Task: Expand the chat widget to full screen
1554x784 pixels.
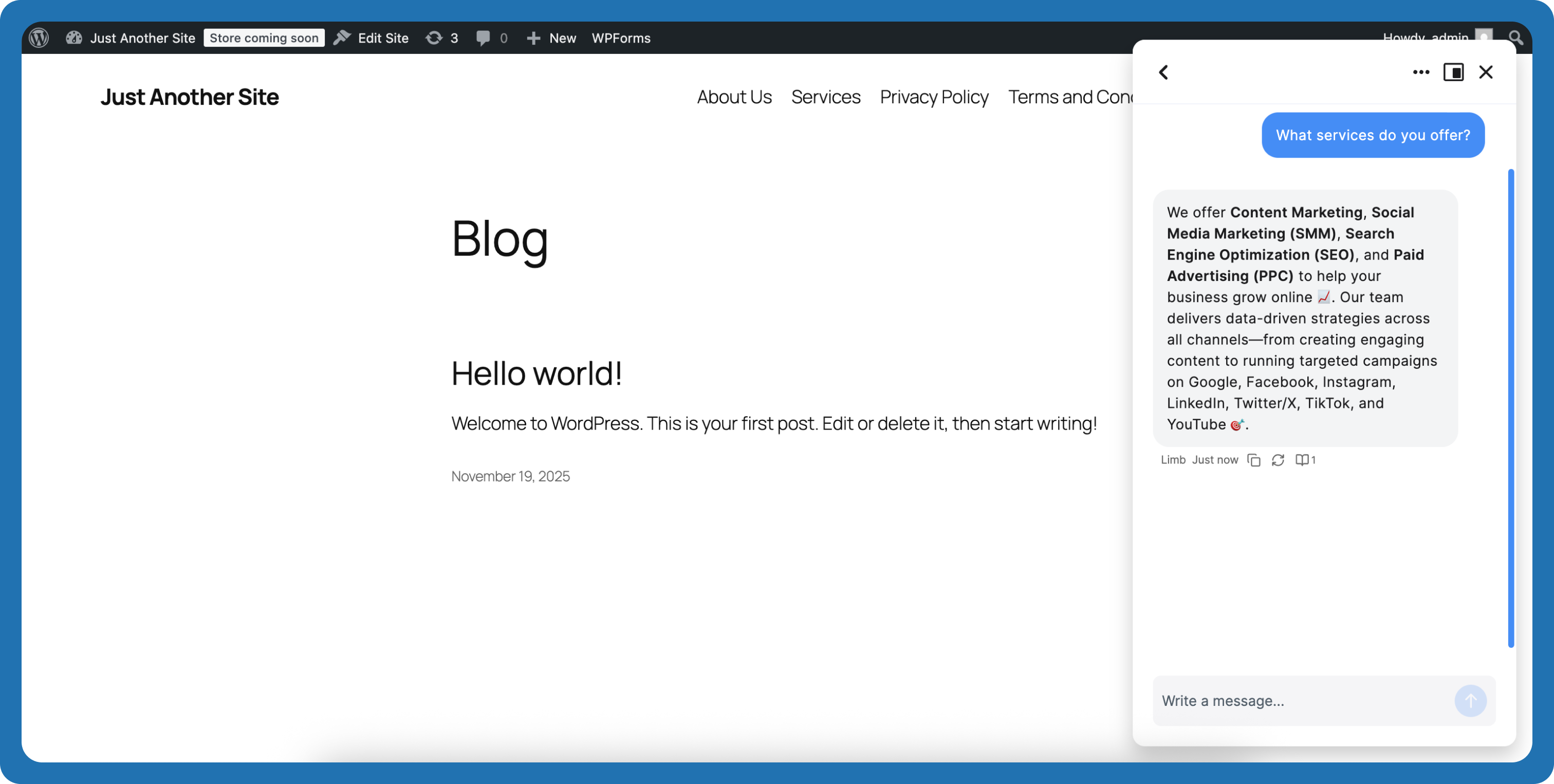Action: click(x=1454, y=72)
